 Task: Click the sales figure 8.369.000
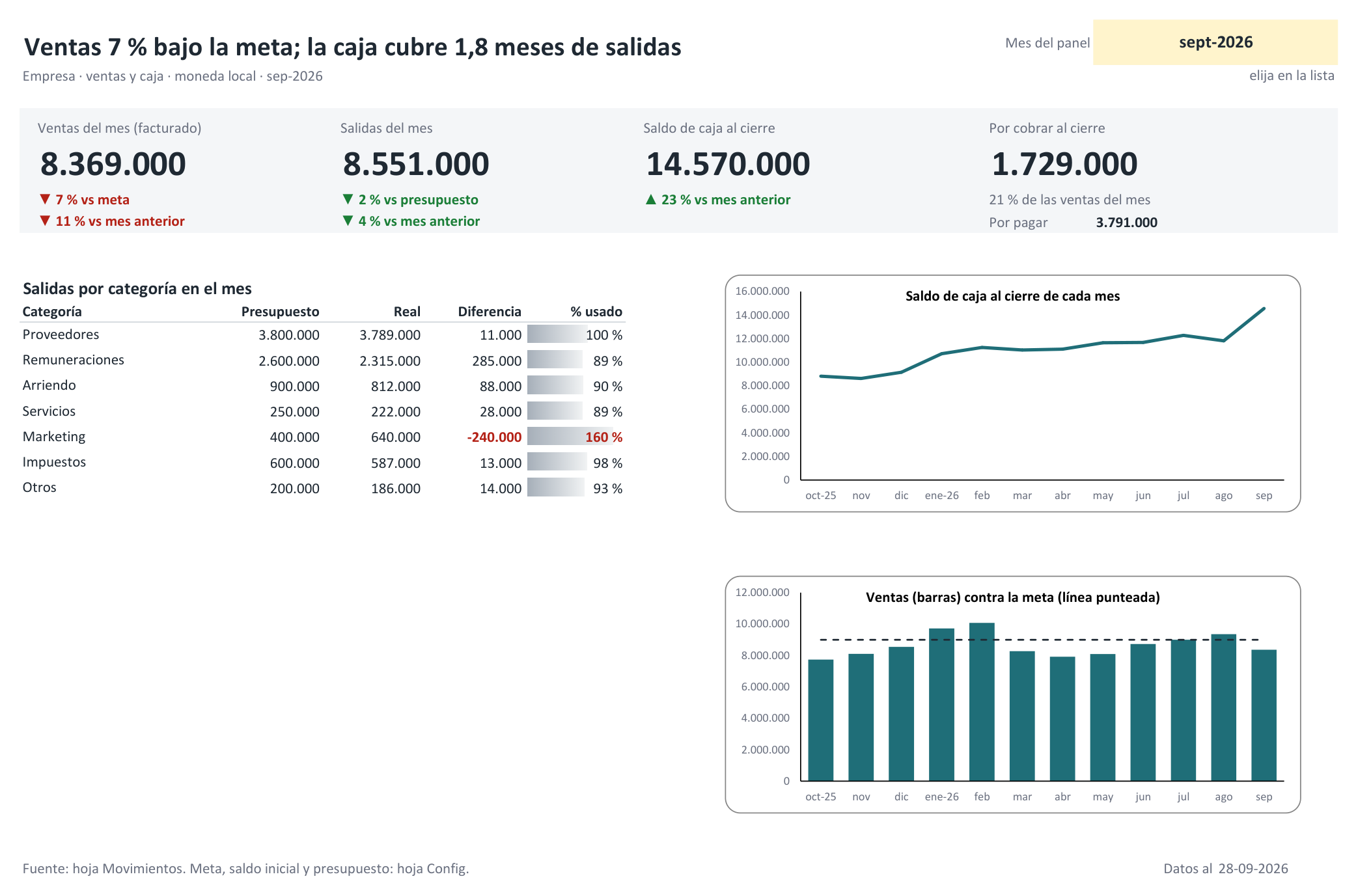pos(113,163)
